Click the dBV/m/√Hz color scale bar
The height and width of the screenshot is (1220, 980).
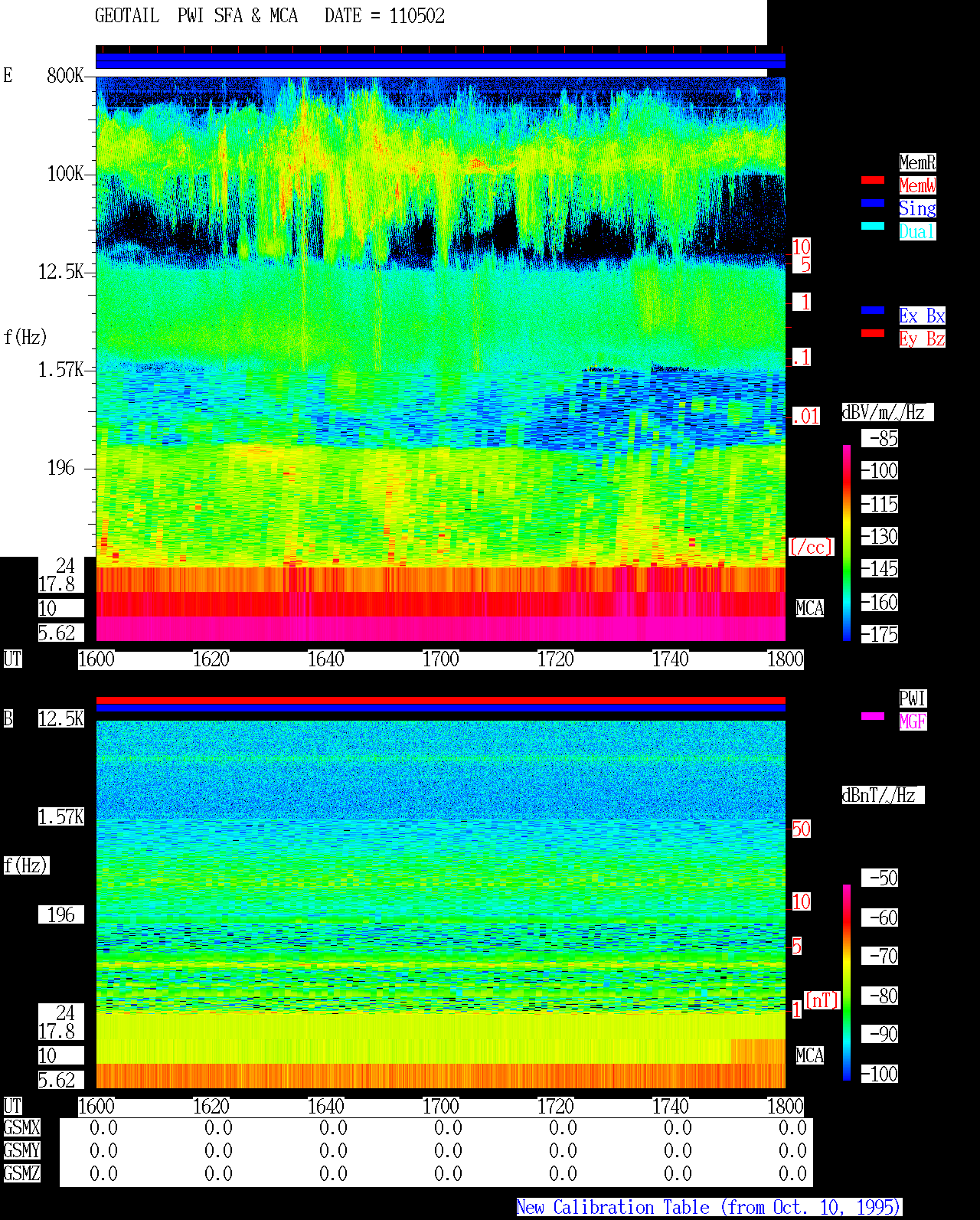click(847, 543)
